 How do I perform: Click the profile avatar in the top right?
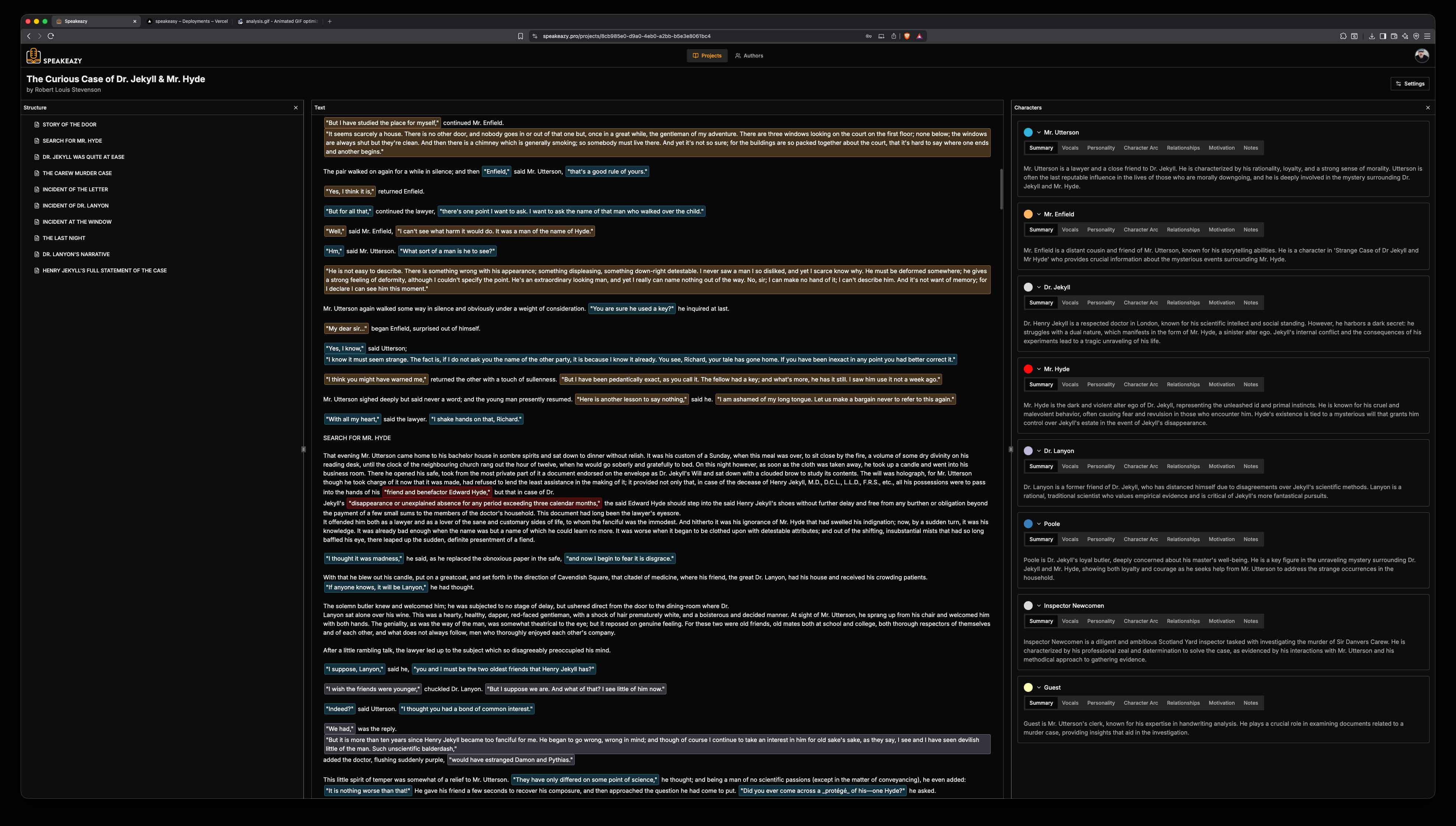(1422, 55)
